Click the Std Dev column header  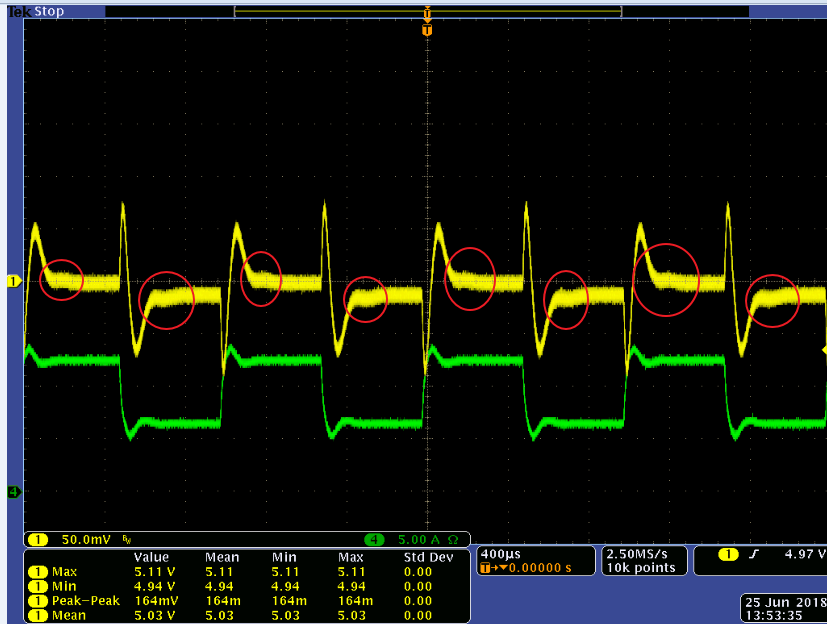(x=428, y=557)
